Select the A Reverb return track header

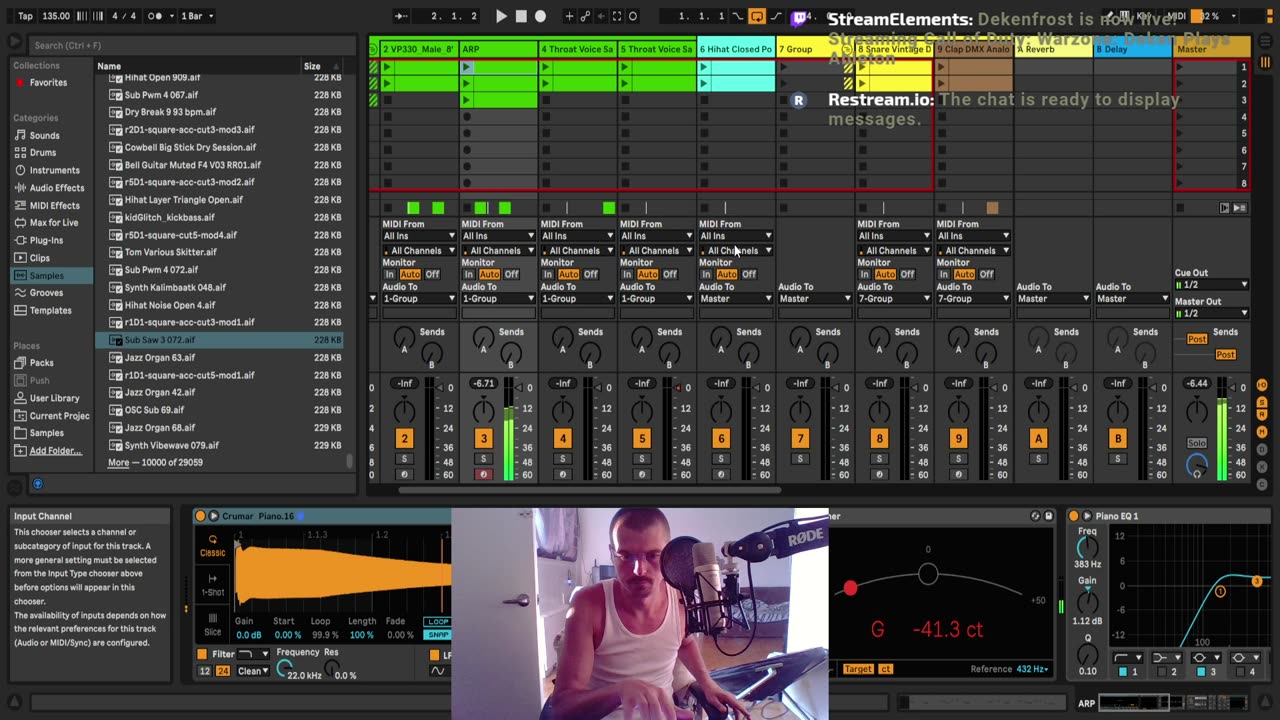click(x=1053, y=49)
